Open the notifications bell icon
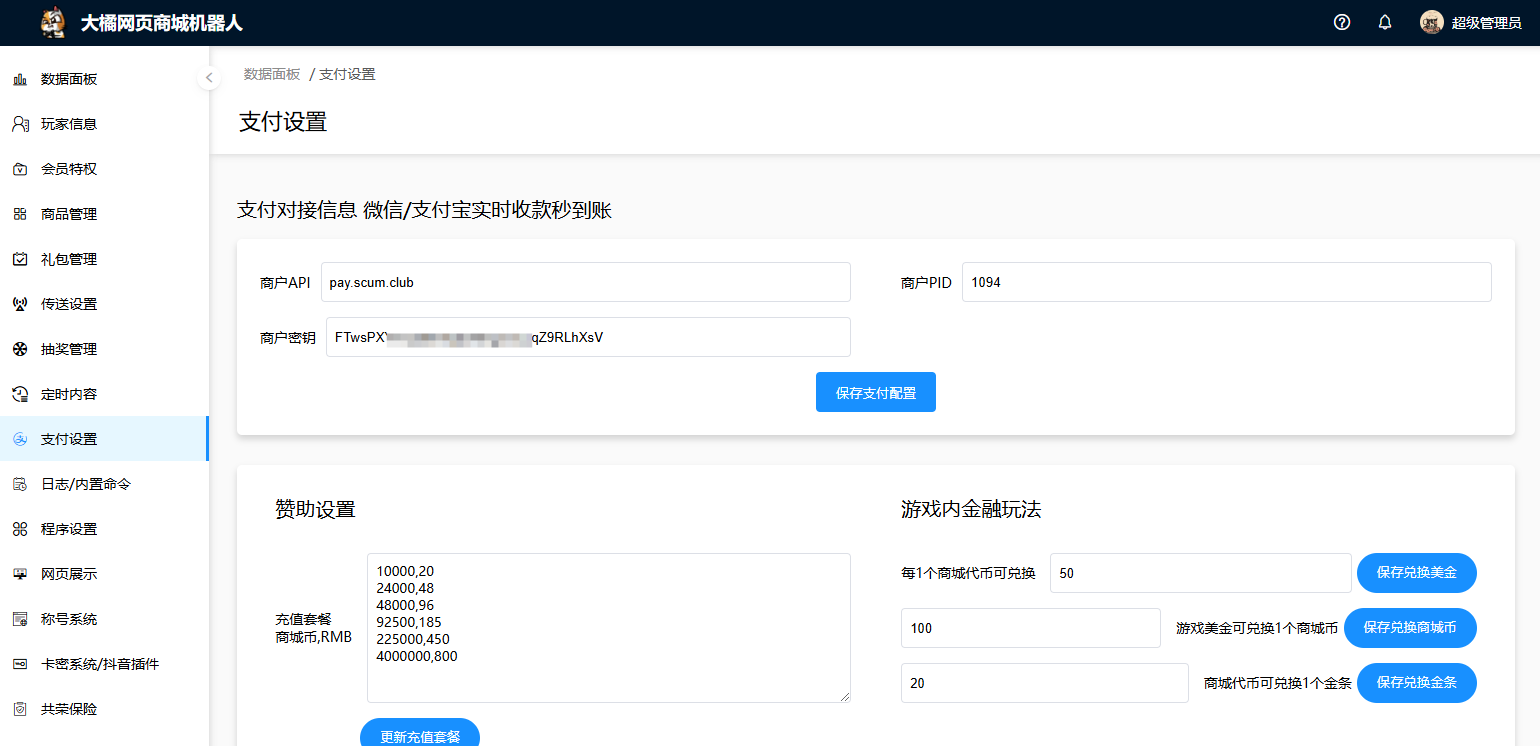The image size is (1540, 746). [x=1385, y=22]
